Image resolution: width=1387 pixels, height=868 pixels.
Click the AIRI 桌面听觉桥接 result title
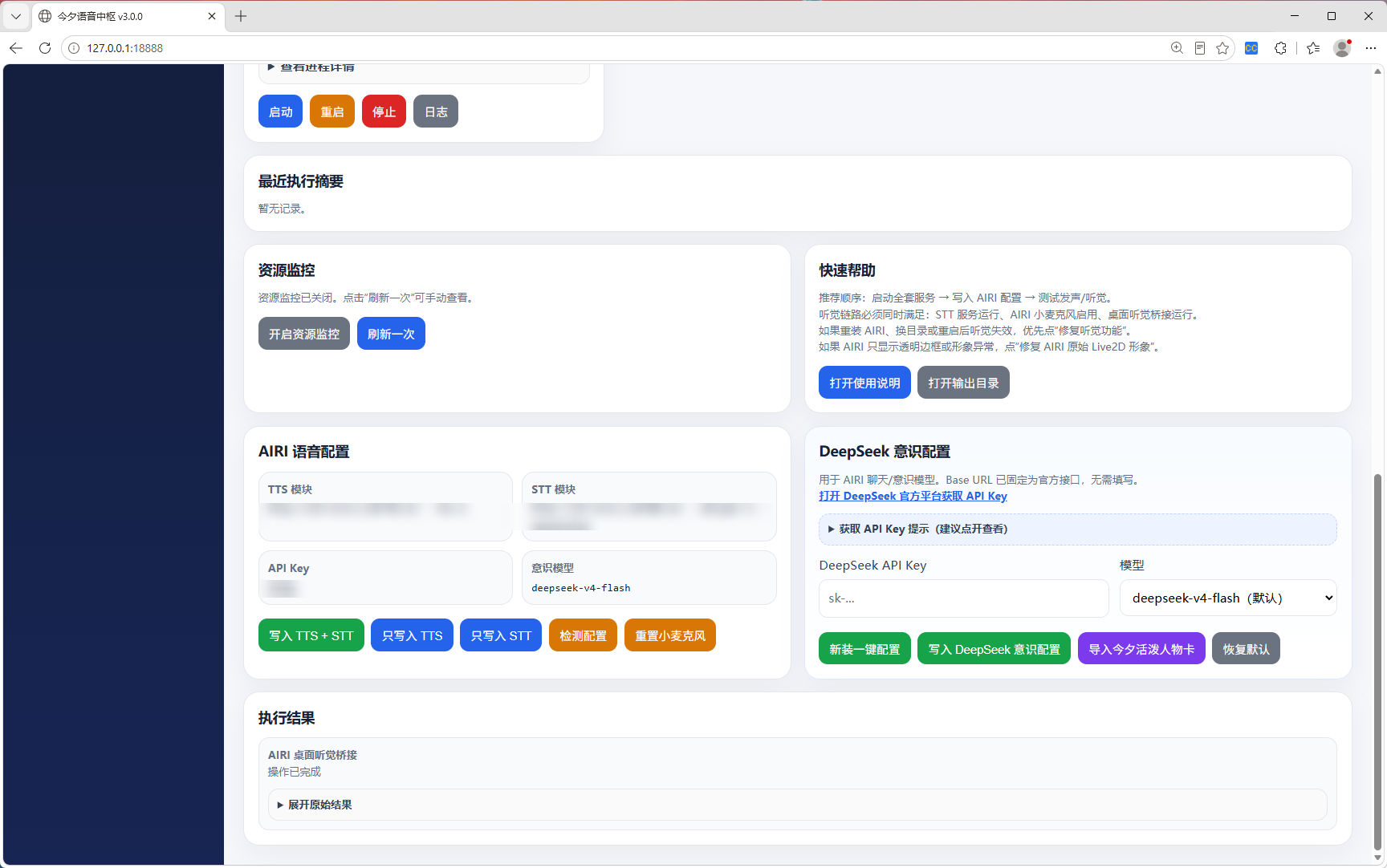(x=312, y=755)
